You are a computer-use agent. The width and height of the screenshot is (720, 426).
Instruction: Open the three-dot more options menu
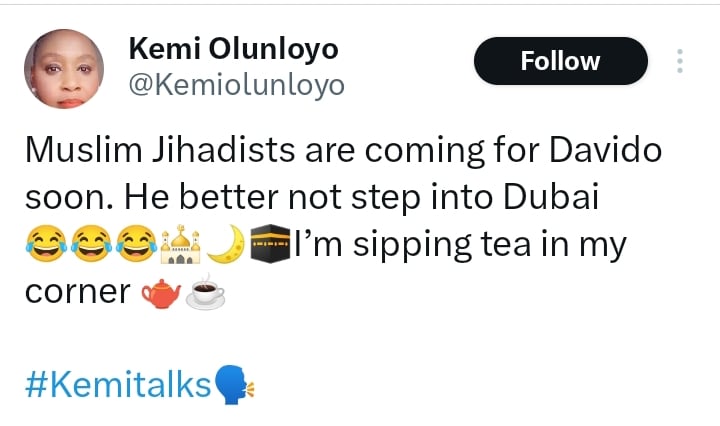pos(680,61)
